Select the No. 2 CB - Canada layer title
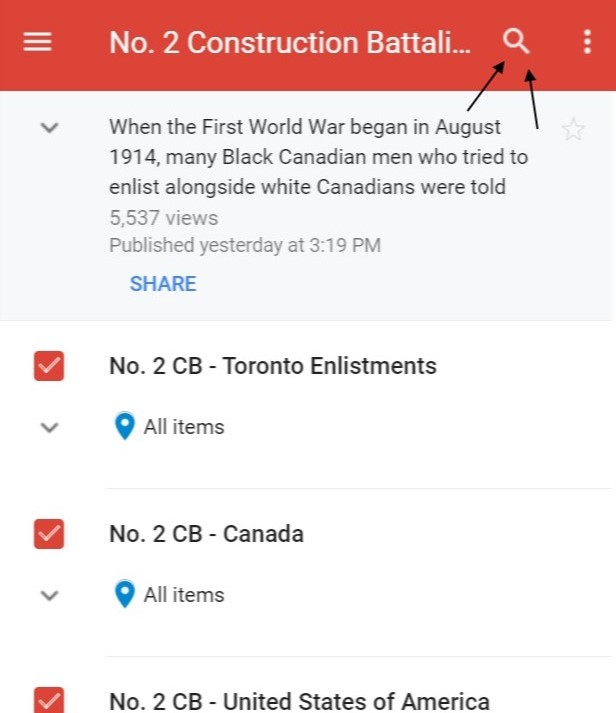The width and height of the screenshot is (616, 713). 206,534
